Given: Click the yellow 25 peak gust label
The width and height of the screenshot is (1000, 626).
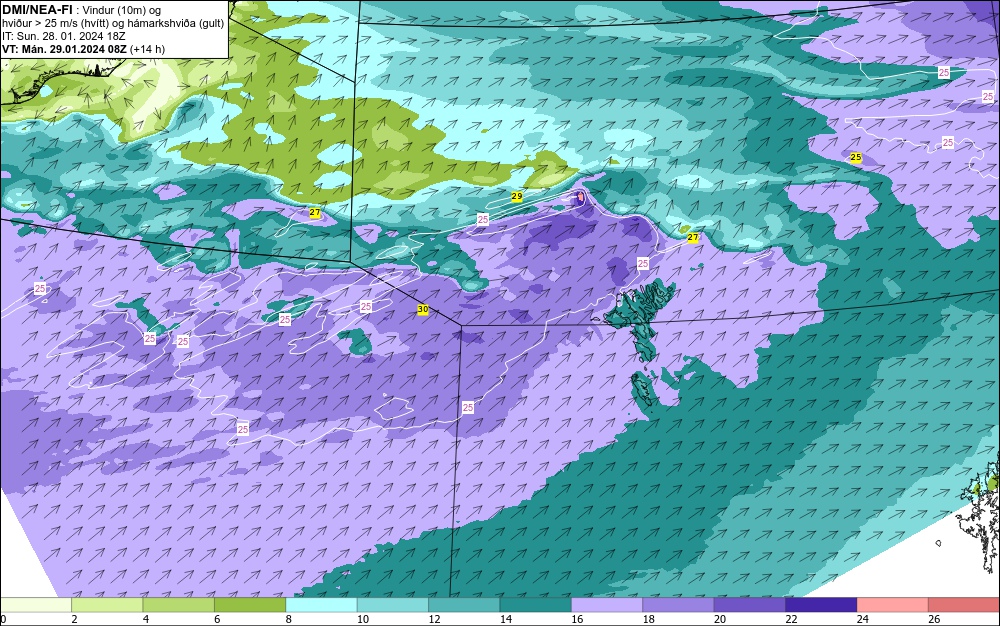Looking at the screenshot, I should point(856,157).
